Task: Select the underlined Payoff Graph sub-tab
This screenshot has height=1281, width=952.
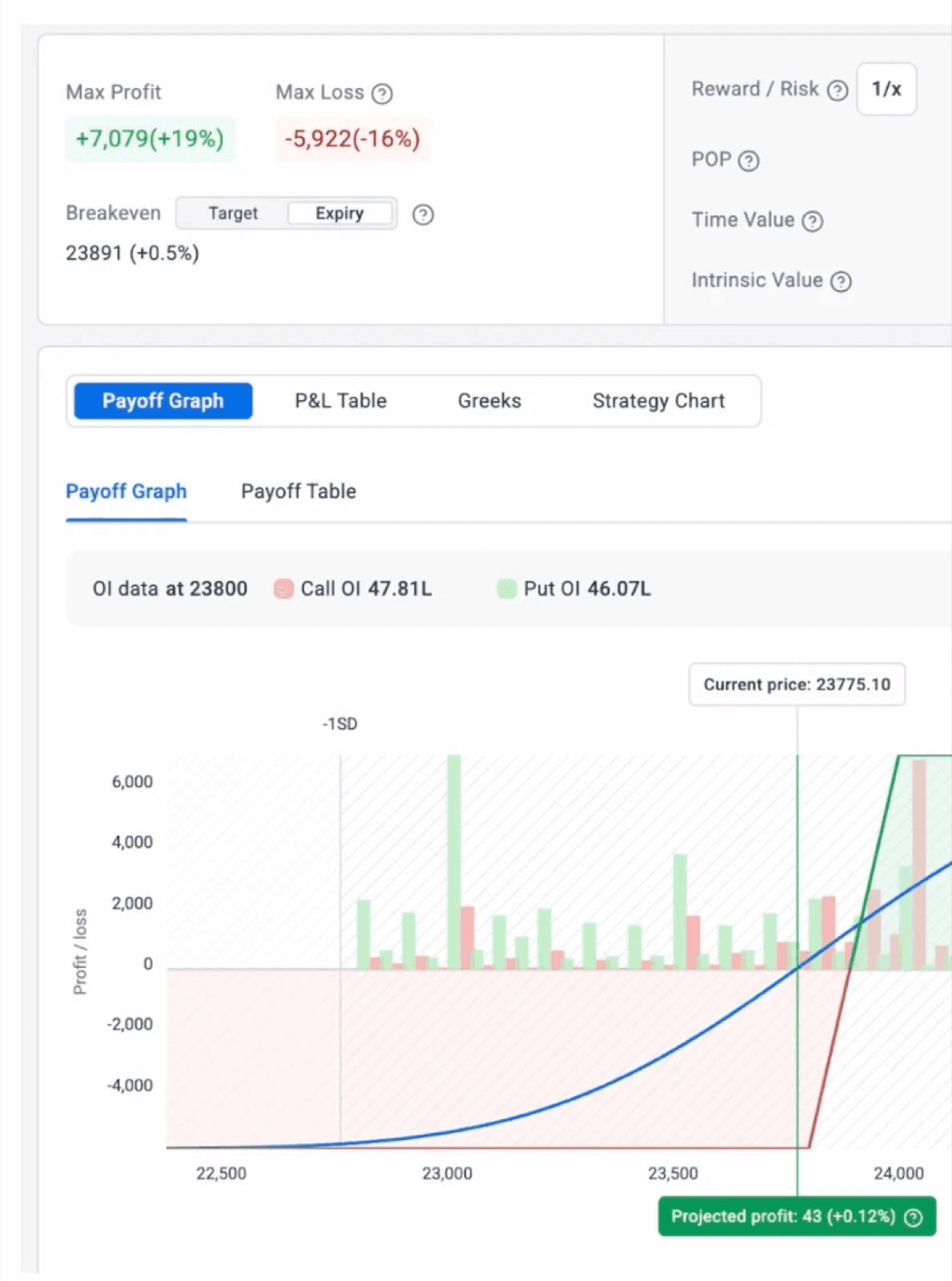Action: [x=127, y=492]
